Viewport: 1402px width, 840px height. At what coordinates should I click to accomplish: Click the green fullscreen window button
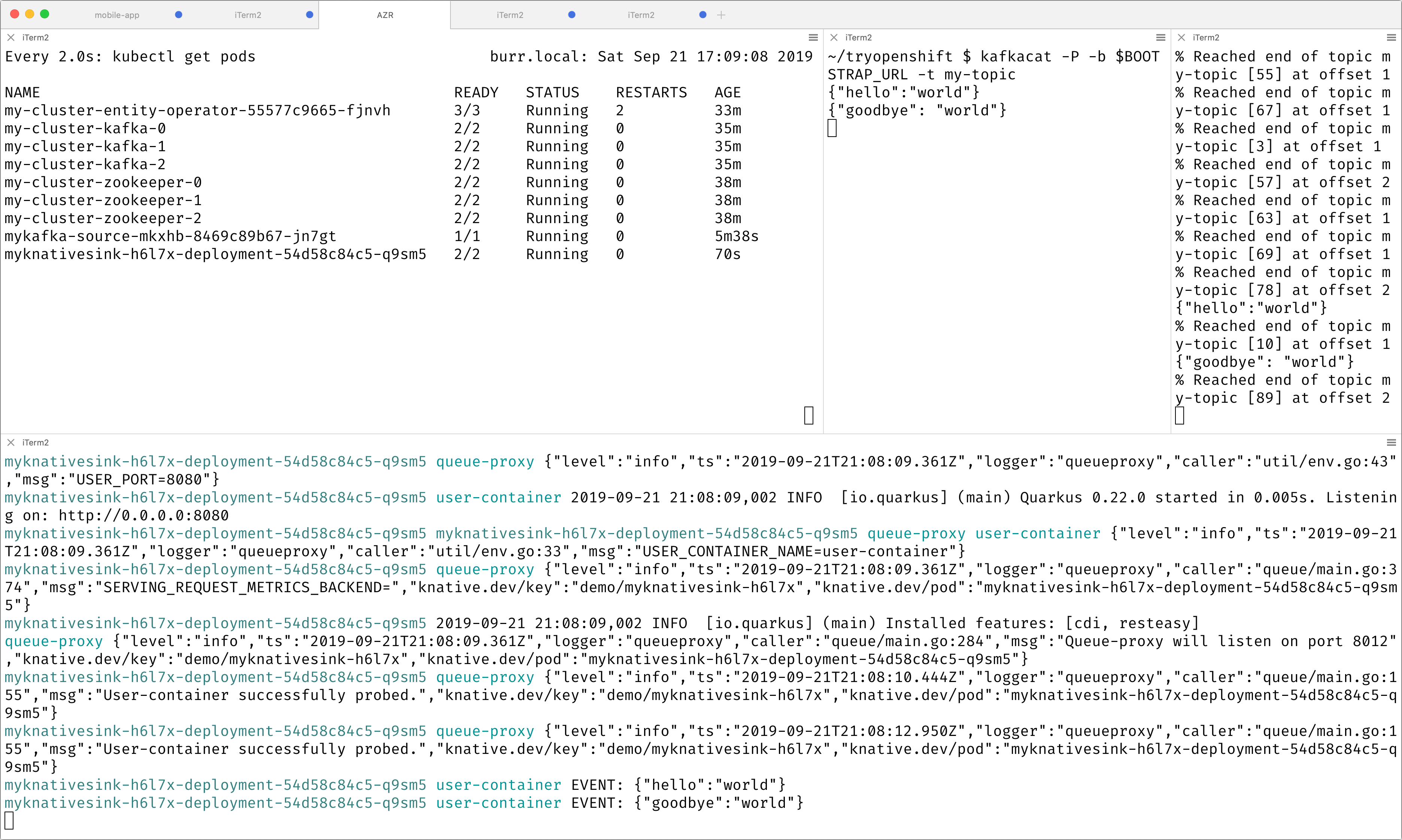pyautogui.click(x=45, y=14)
